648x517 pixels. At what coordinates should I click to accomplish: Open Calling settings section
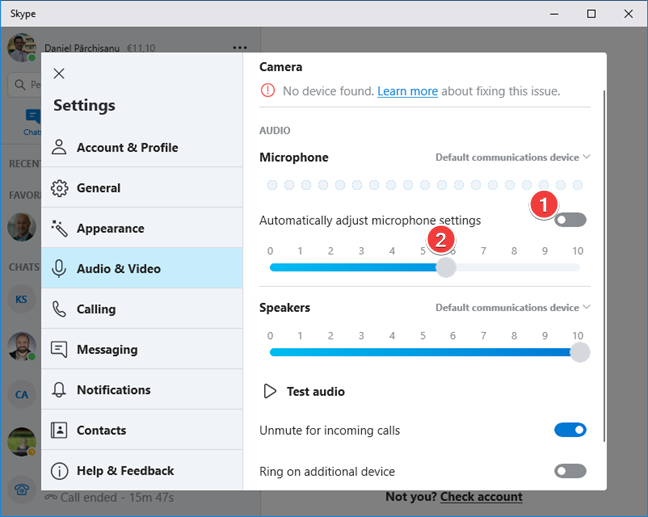142,309
